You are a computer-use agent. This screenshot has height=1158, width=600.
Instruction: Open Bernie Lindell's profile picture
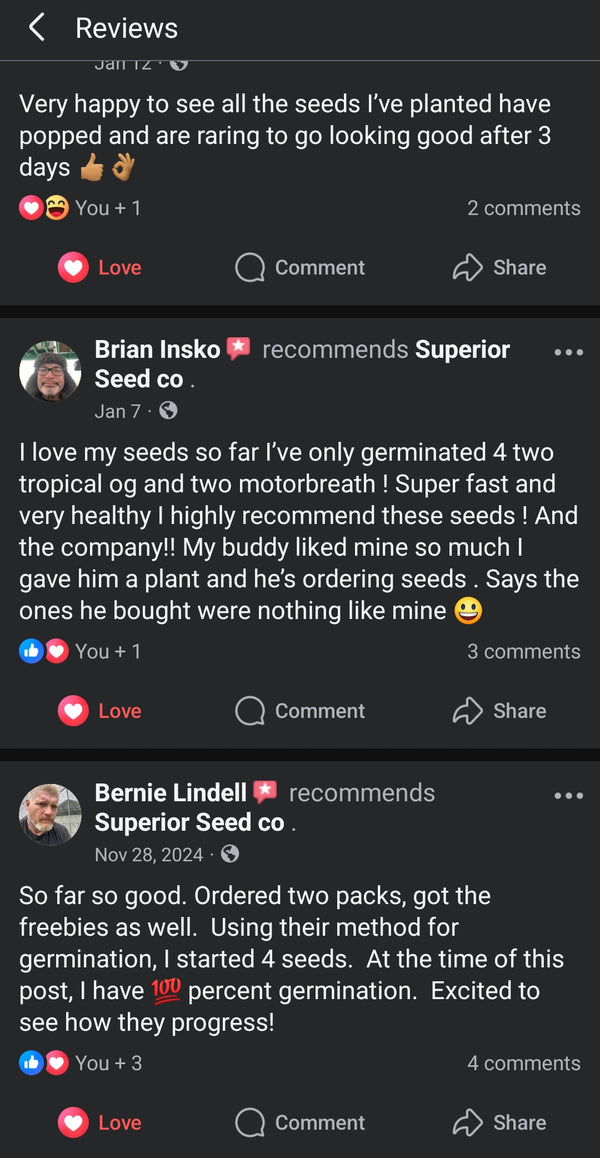[x=50, y=814]
